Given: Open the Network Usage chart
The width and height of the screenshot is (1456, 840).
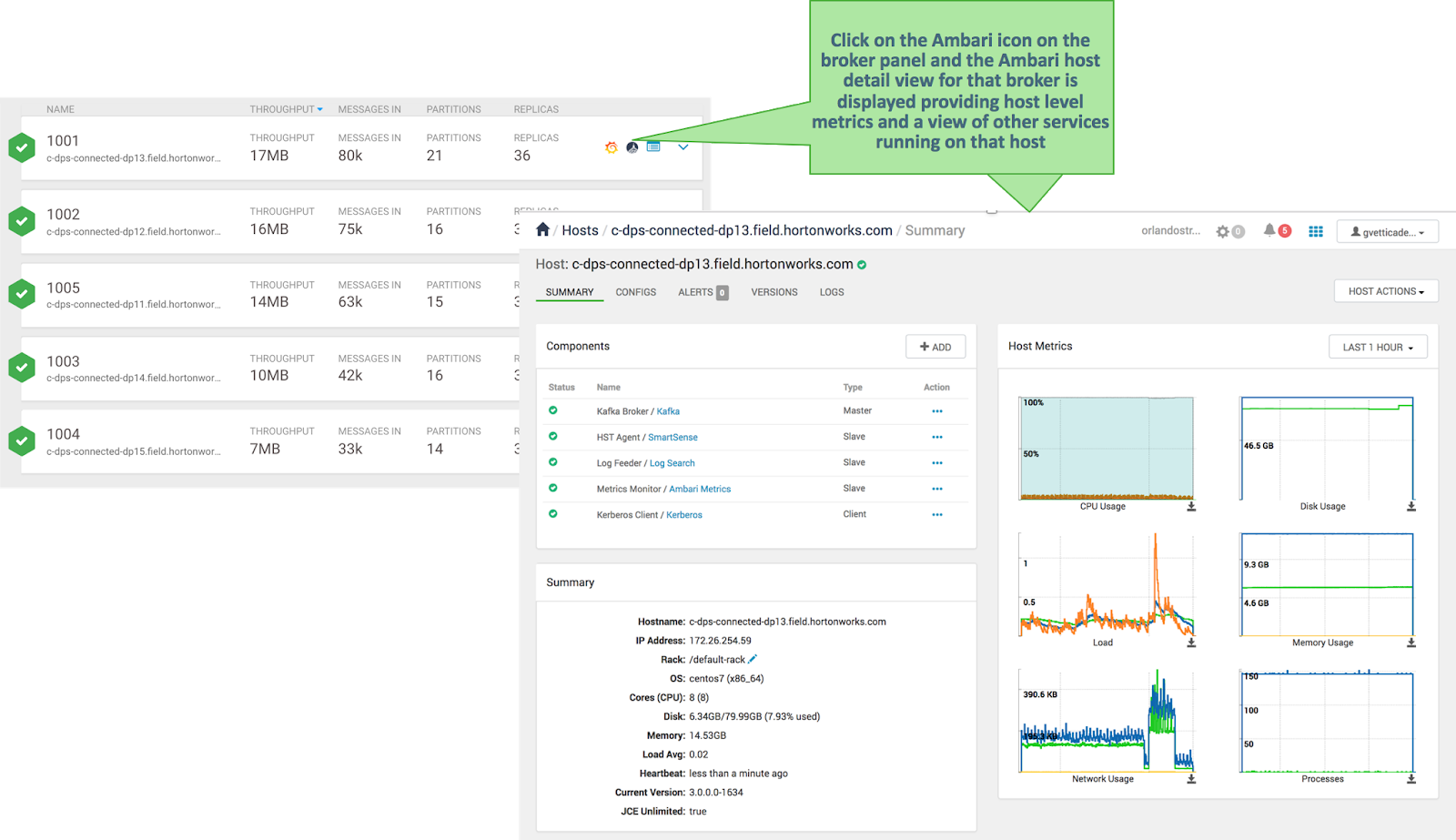Looking at the screenshot, I should point(1107,721).
